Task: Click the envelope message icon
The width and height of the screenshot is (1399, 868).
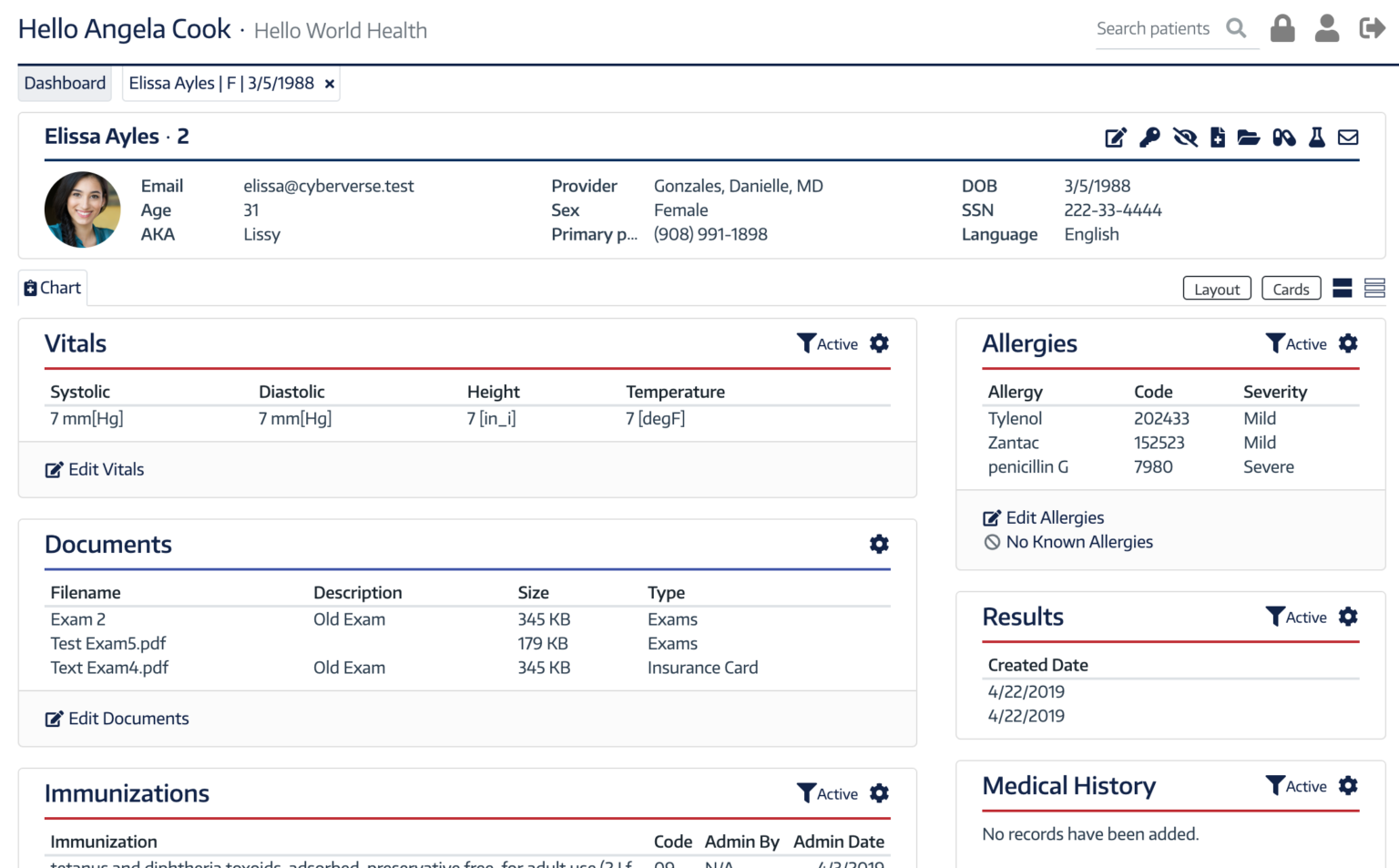Action: (x=1348, y=138)
